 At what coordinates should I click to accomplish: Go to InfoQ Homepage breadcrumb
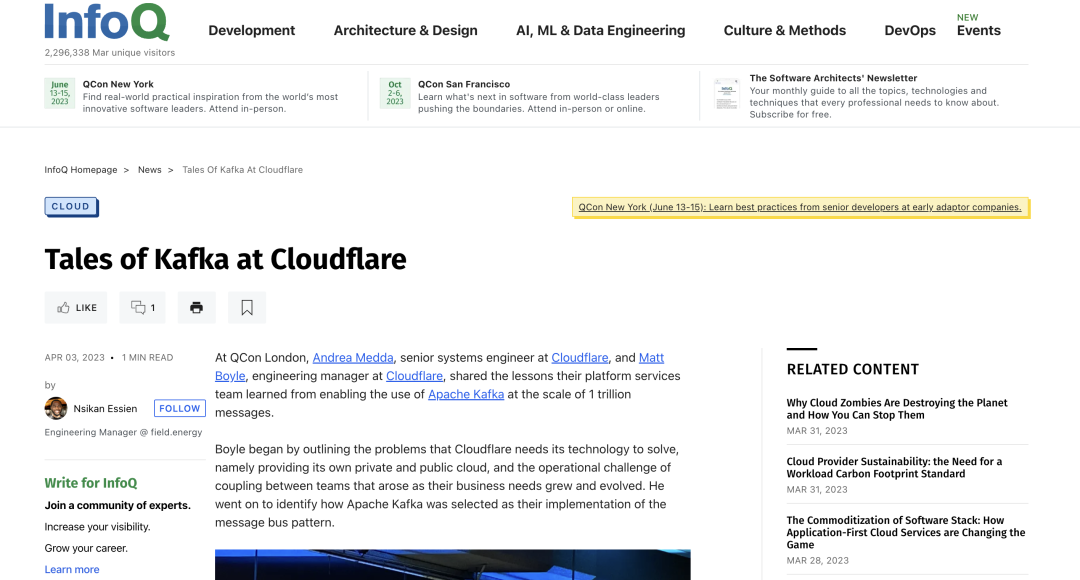pos(81,169)
